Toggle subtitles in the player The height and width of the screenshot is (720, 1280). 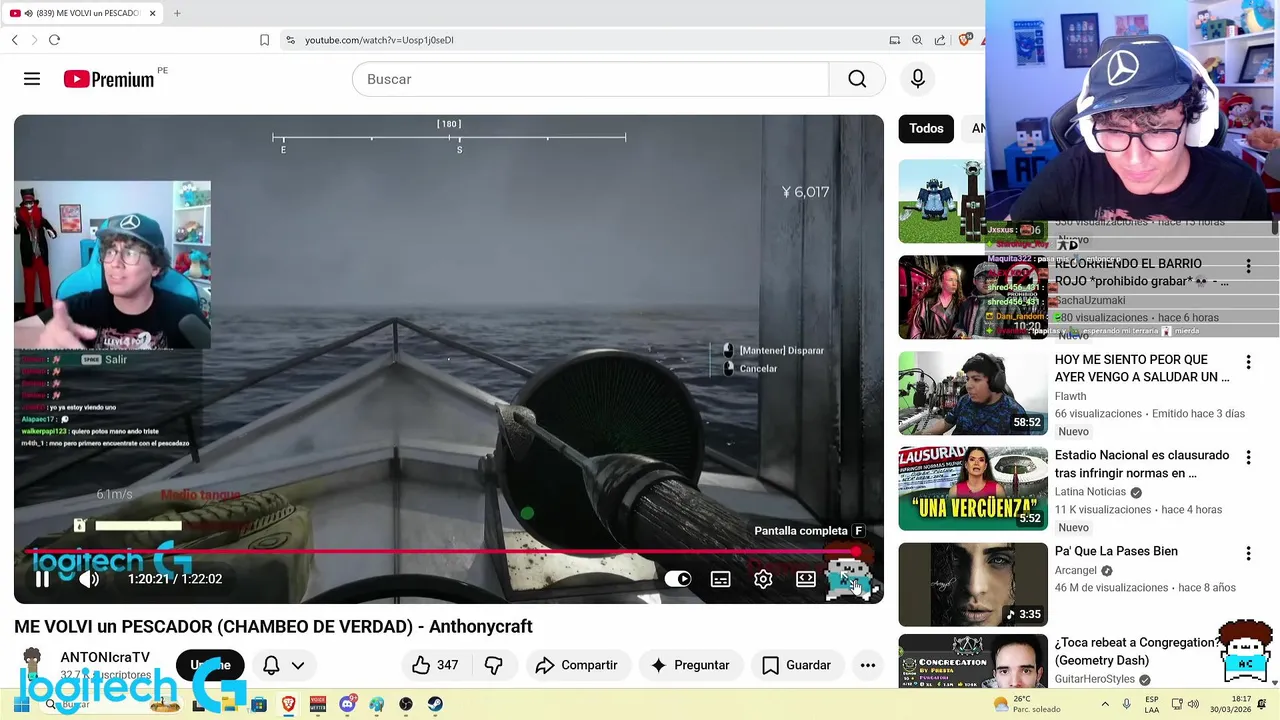pos(720,579)
